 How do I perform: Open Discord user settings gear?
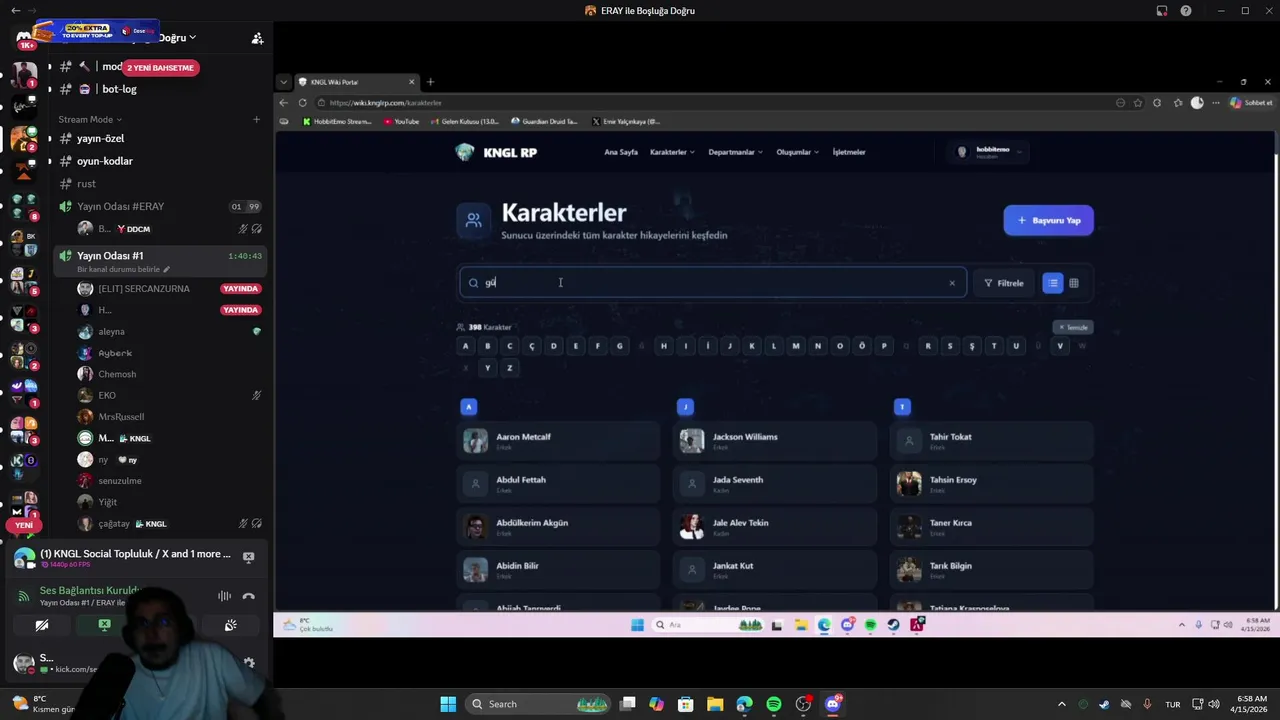coord(249,662)
